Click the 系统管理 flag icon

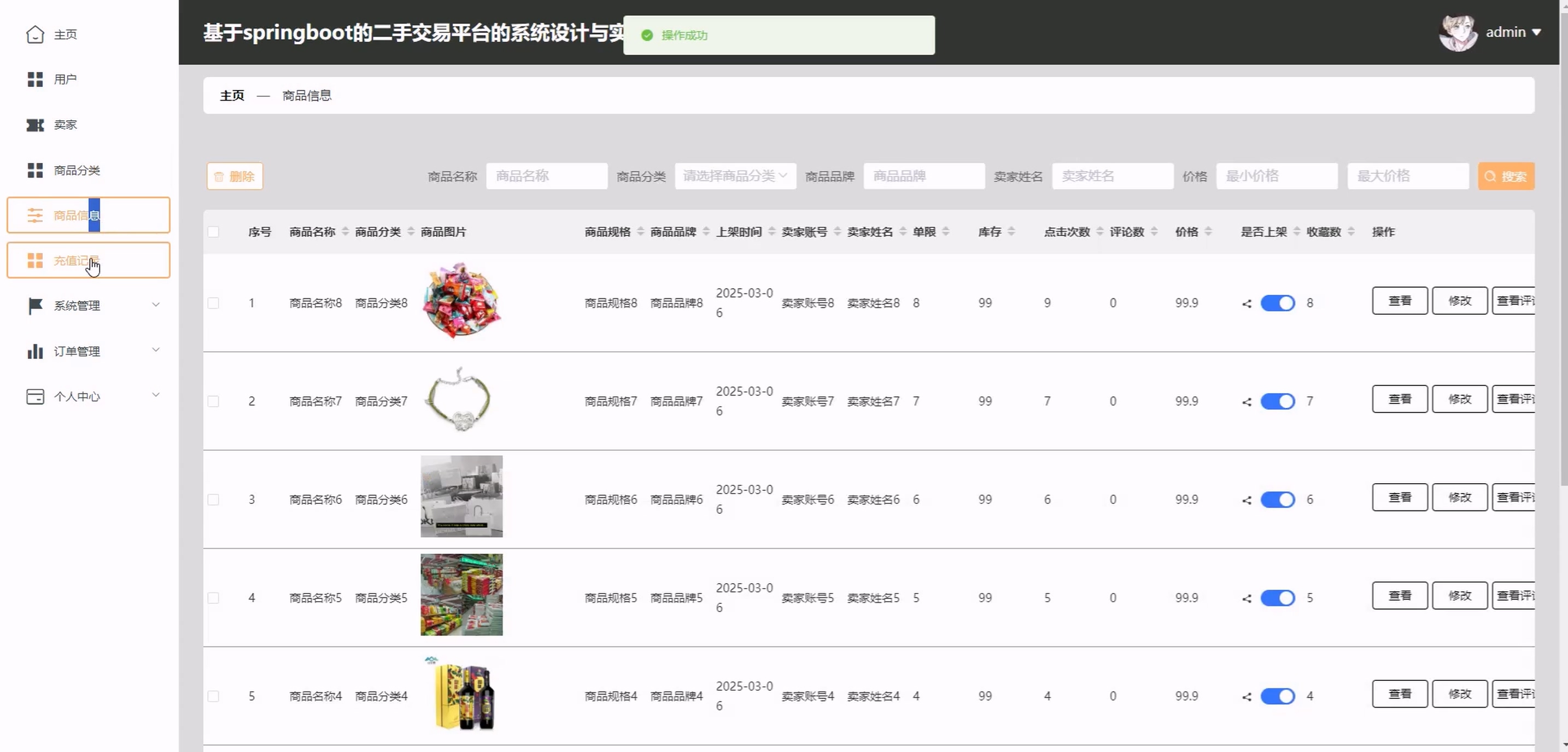34,305
